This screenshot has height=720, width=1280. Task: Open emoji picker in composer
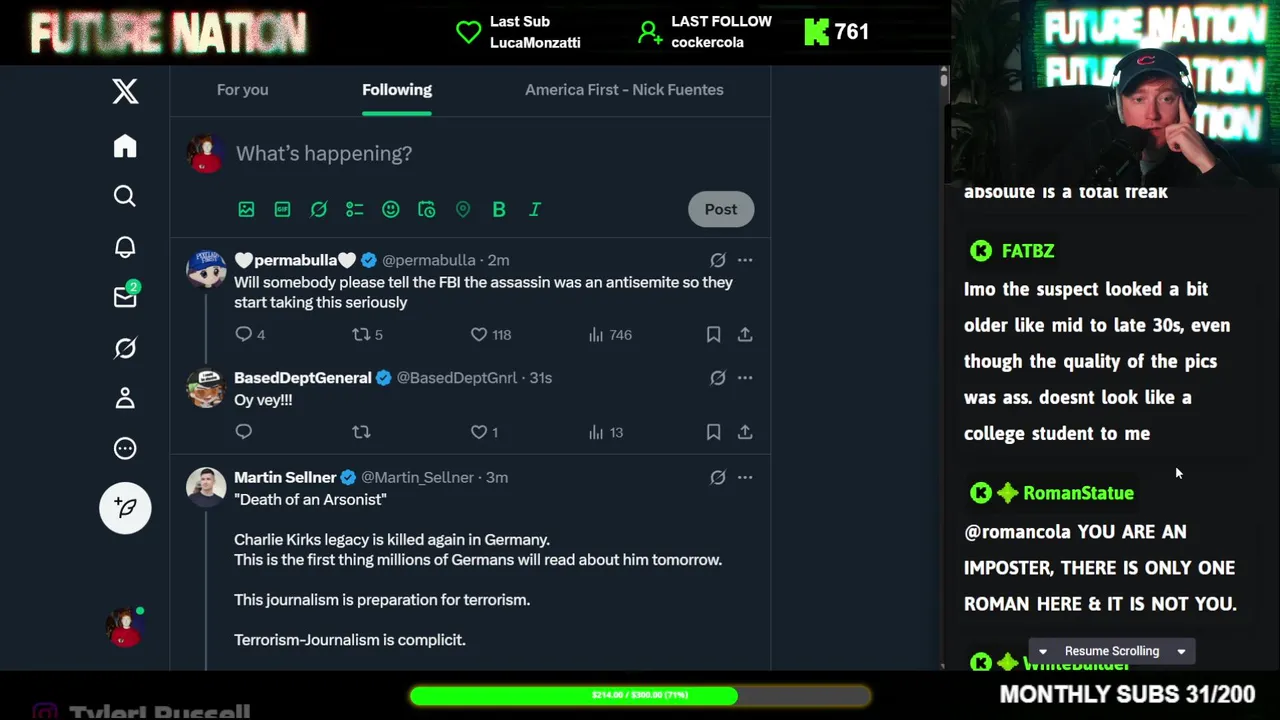tap(390, 209)
